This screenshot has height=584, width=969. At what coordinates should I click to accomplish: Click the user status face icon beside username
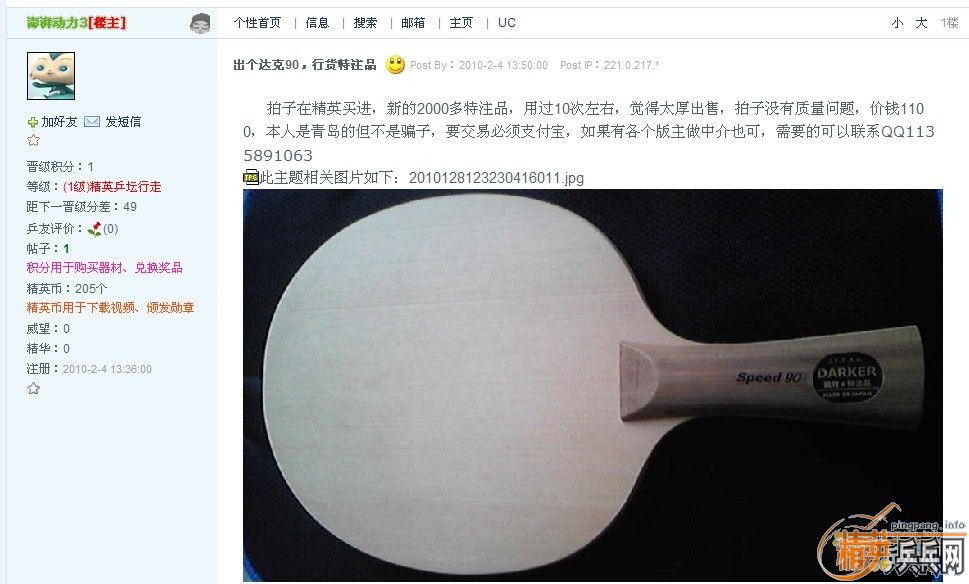coord(200,24)
